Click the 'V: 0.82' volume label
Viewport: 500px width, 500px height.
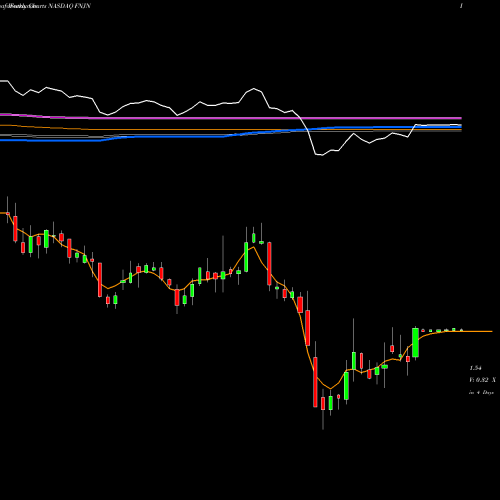point(479,380)
